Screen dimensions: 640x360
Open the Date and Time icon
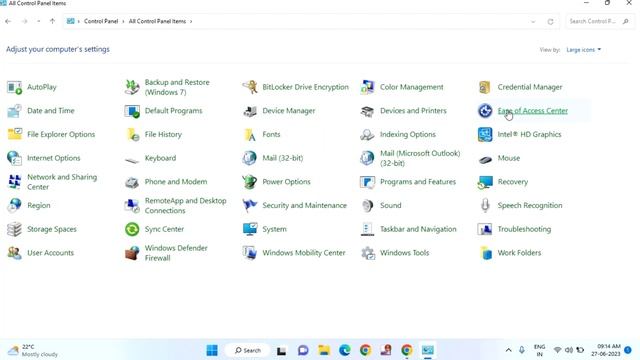(x=14, y=111)
